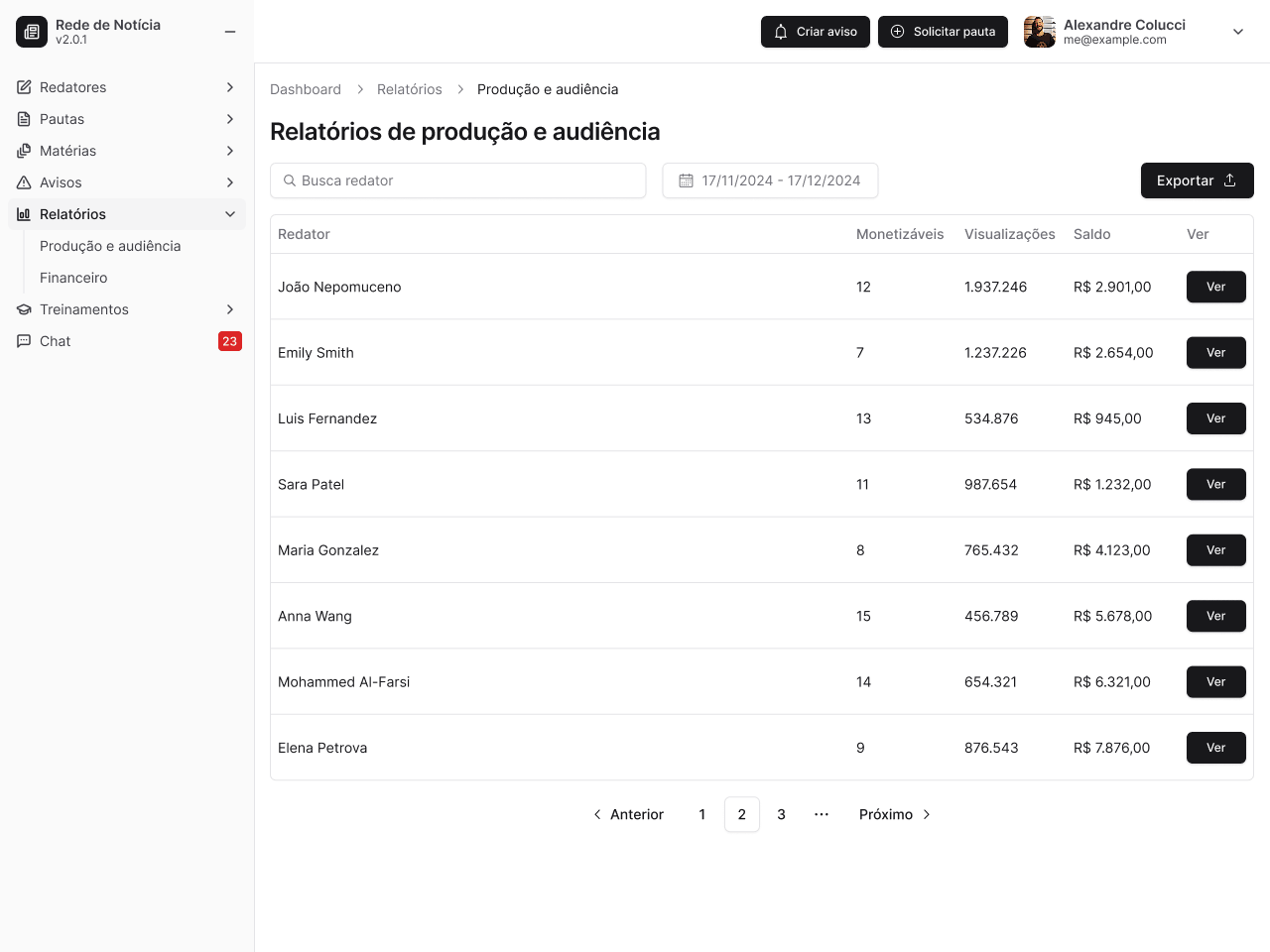Switch to the Financeiro report

point(72,278)
